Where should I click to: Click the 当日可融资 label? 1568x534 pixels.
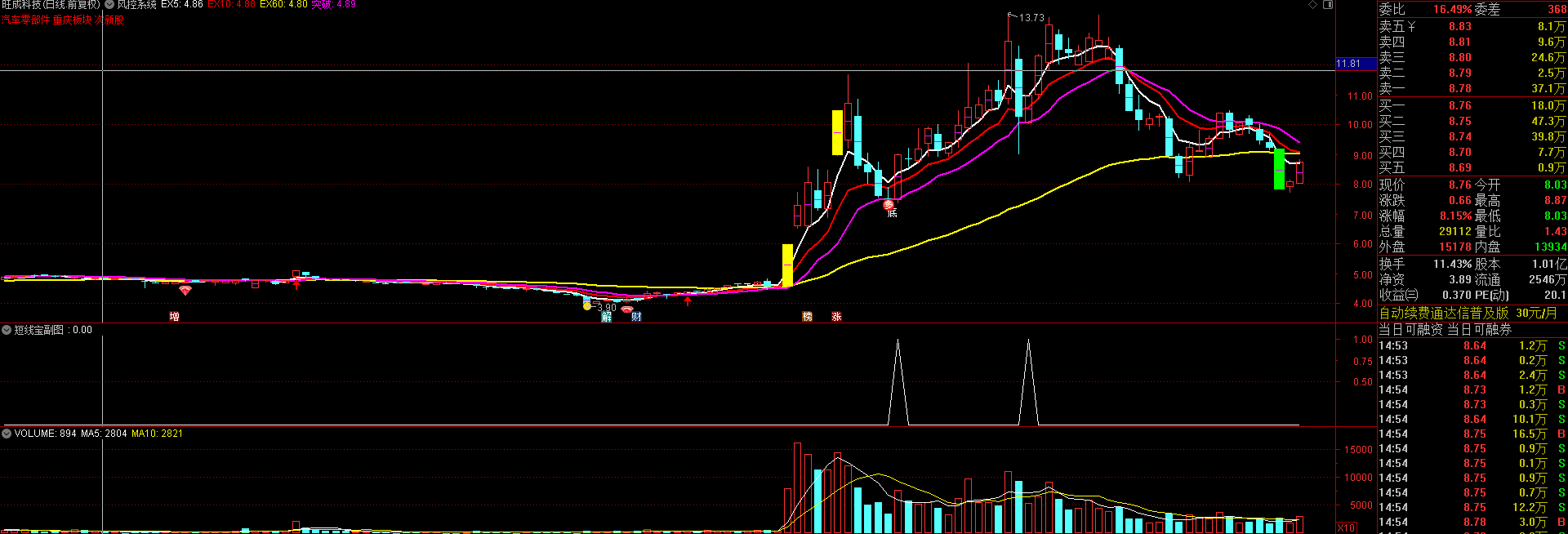coord(1410,329)
